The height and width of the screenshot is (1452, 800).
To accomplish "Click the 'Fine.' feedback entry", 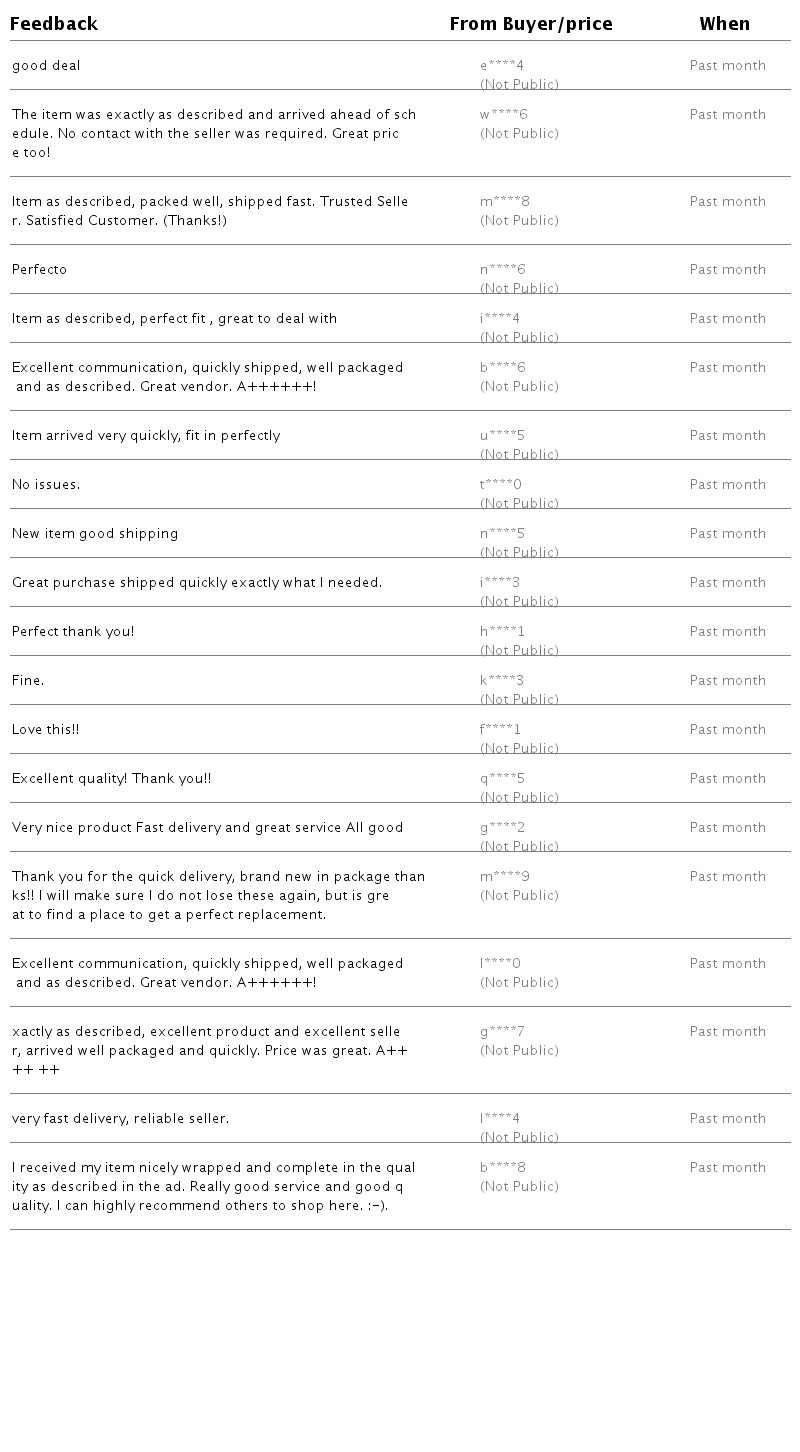I will point(28,681).
